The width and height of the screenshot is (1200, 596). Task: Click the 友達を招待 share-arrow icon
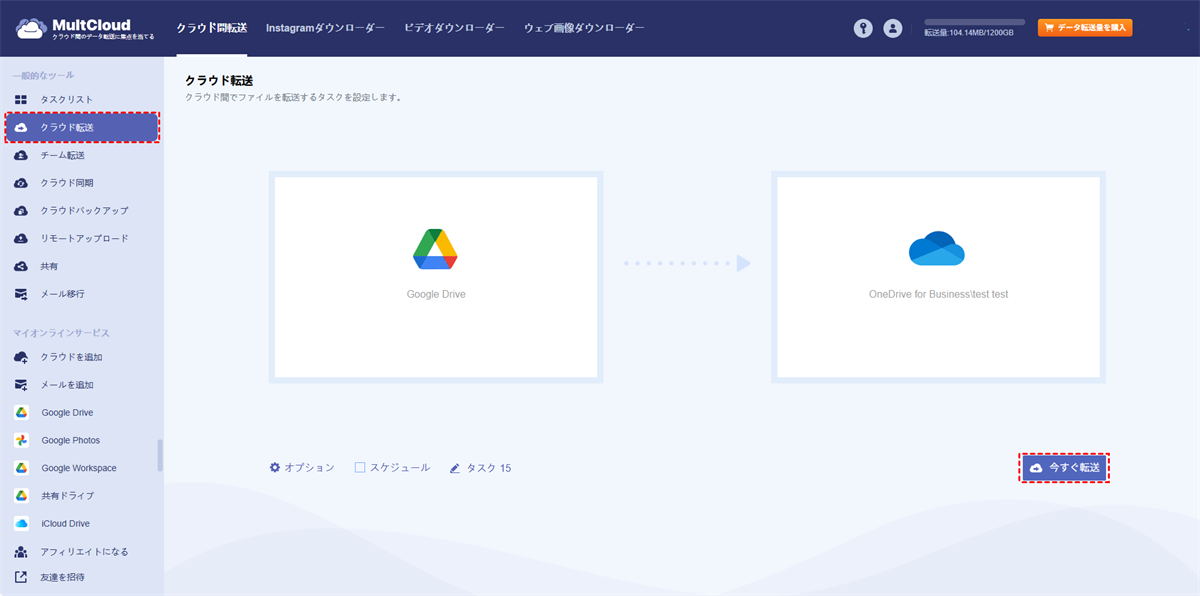pyautogui.click(x=21, y=577)
